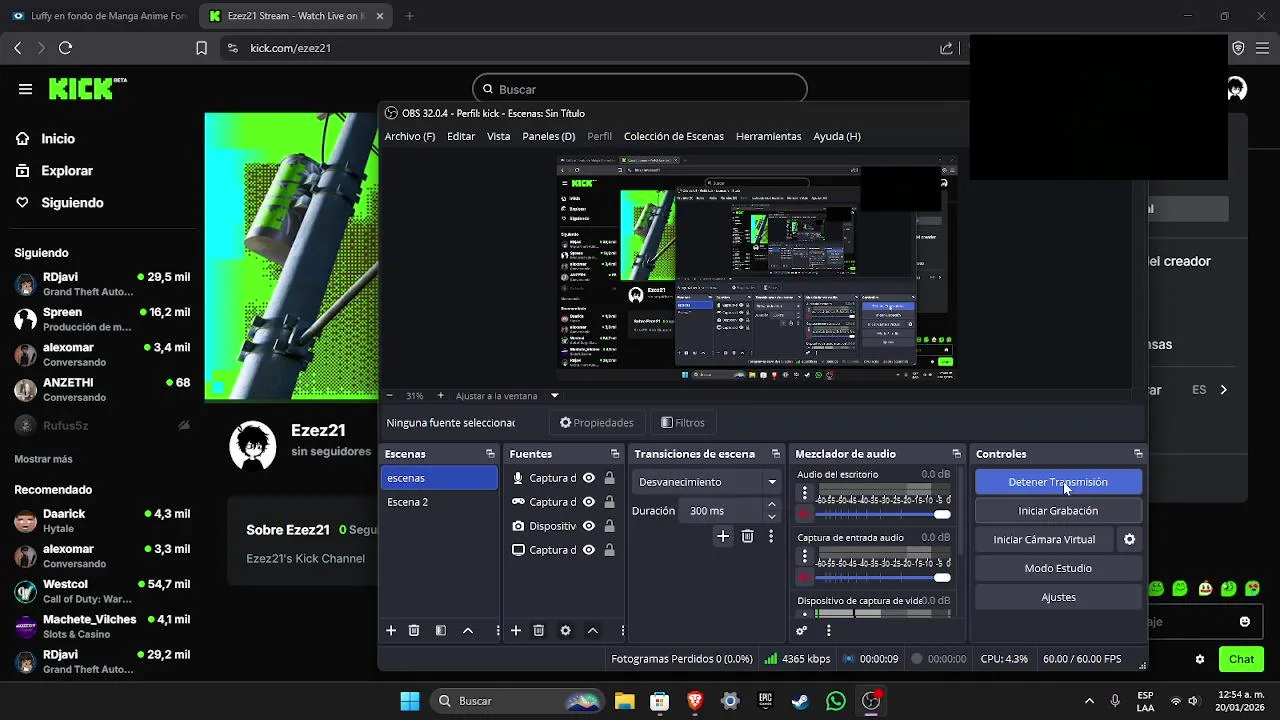The image size is (1280, 720).
Task: Lock the Dispositiv camera source
Action: pyautogui.click(x=609, y=526)
